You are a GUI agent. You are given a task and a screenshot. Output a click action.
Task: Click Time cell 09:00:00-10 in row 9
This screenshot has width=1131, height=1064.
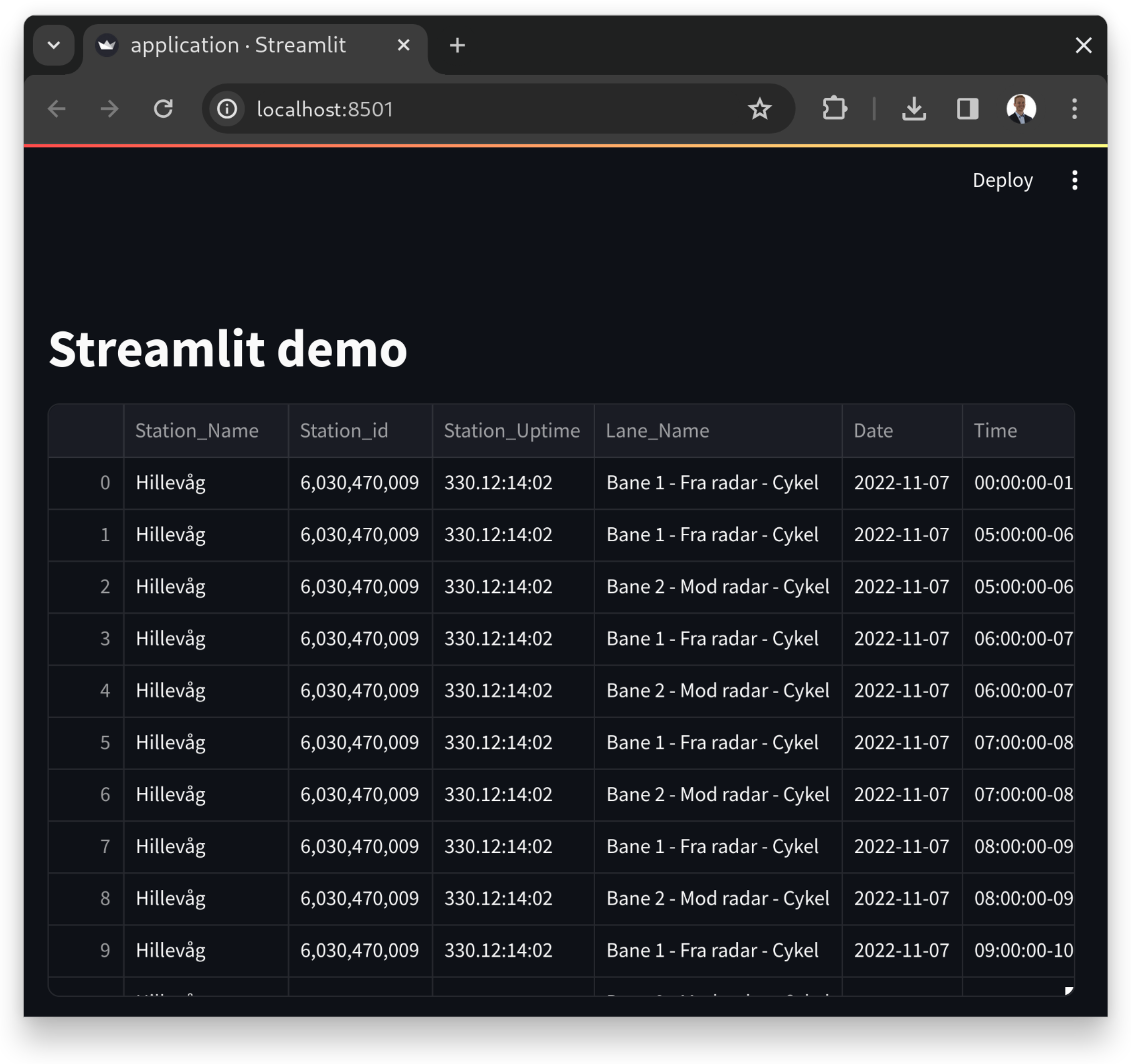pyautogui.click(x=1018, y=950)
